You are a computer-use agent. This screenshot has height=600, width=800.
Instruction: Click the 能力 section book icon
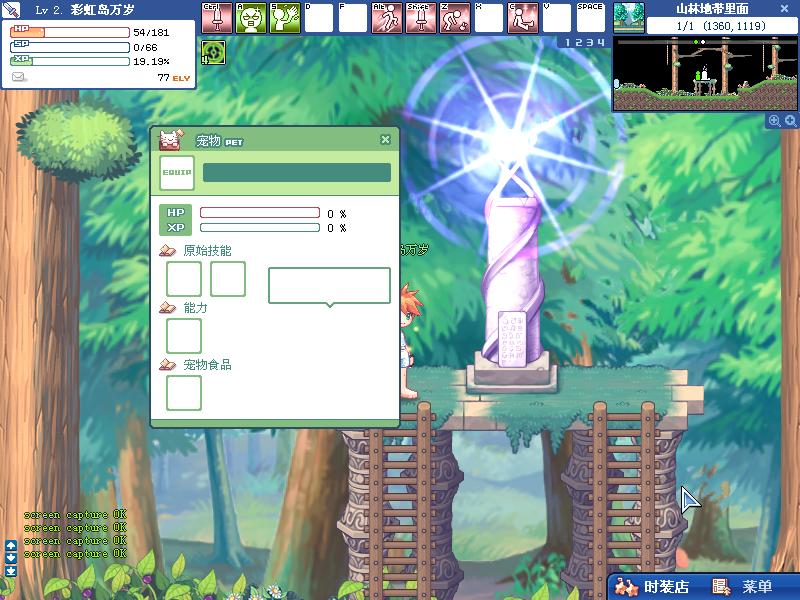168,308
